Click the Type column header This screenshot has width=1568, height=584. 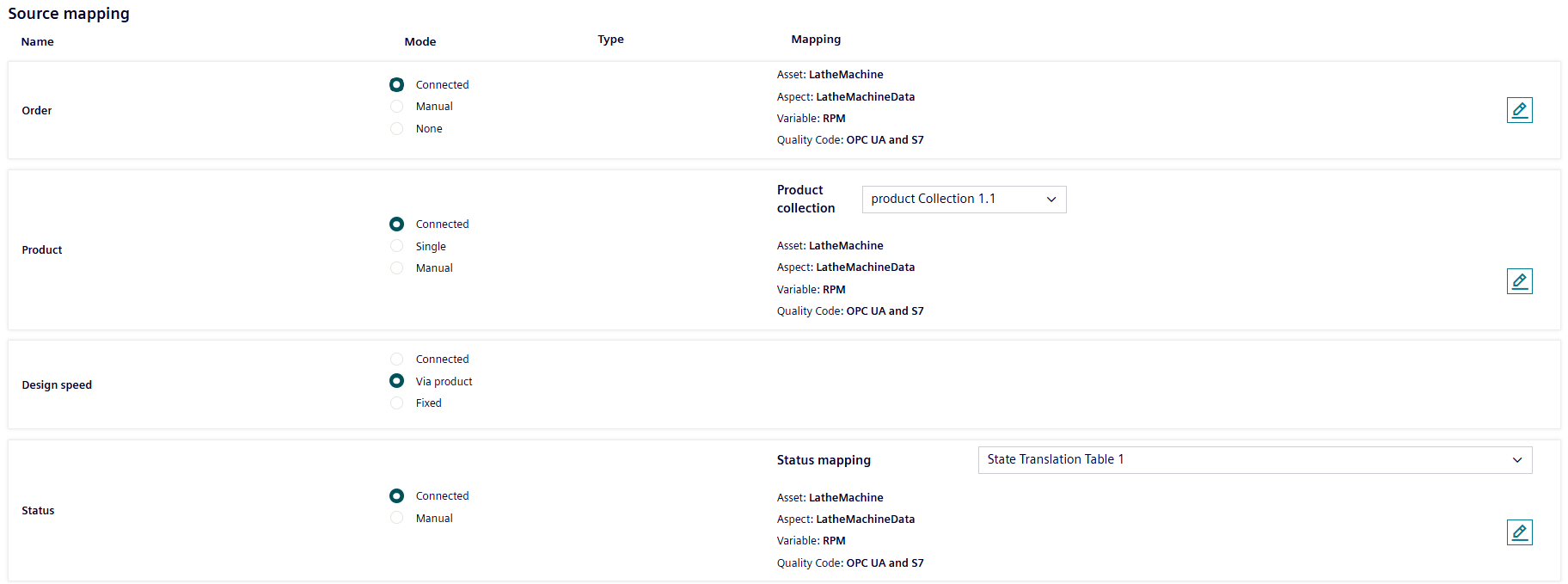click(x=611, y=40)
